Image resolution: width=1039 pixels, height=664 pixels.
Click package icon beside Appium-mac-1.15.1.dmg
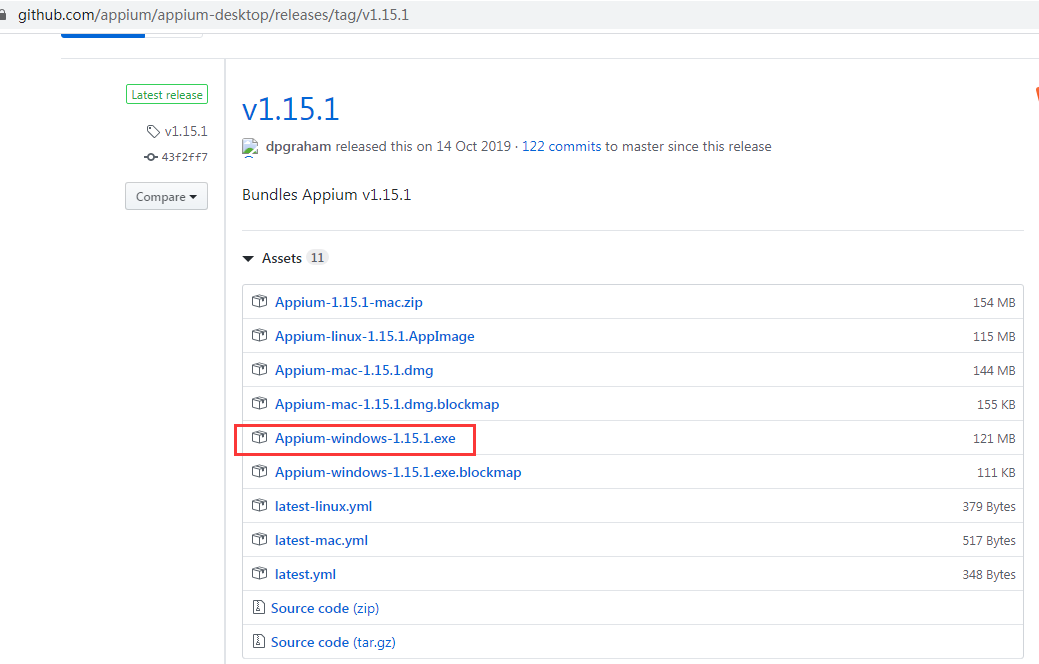pos(259,369)
